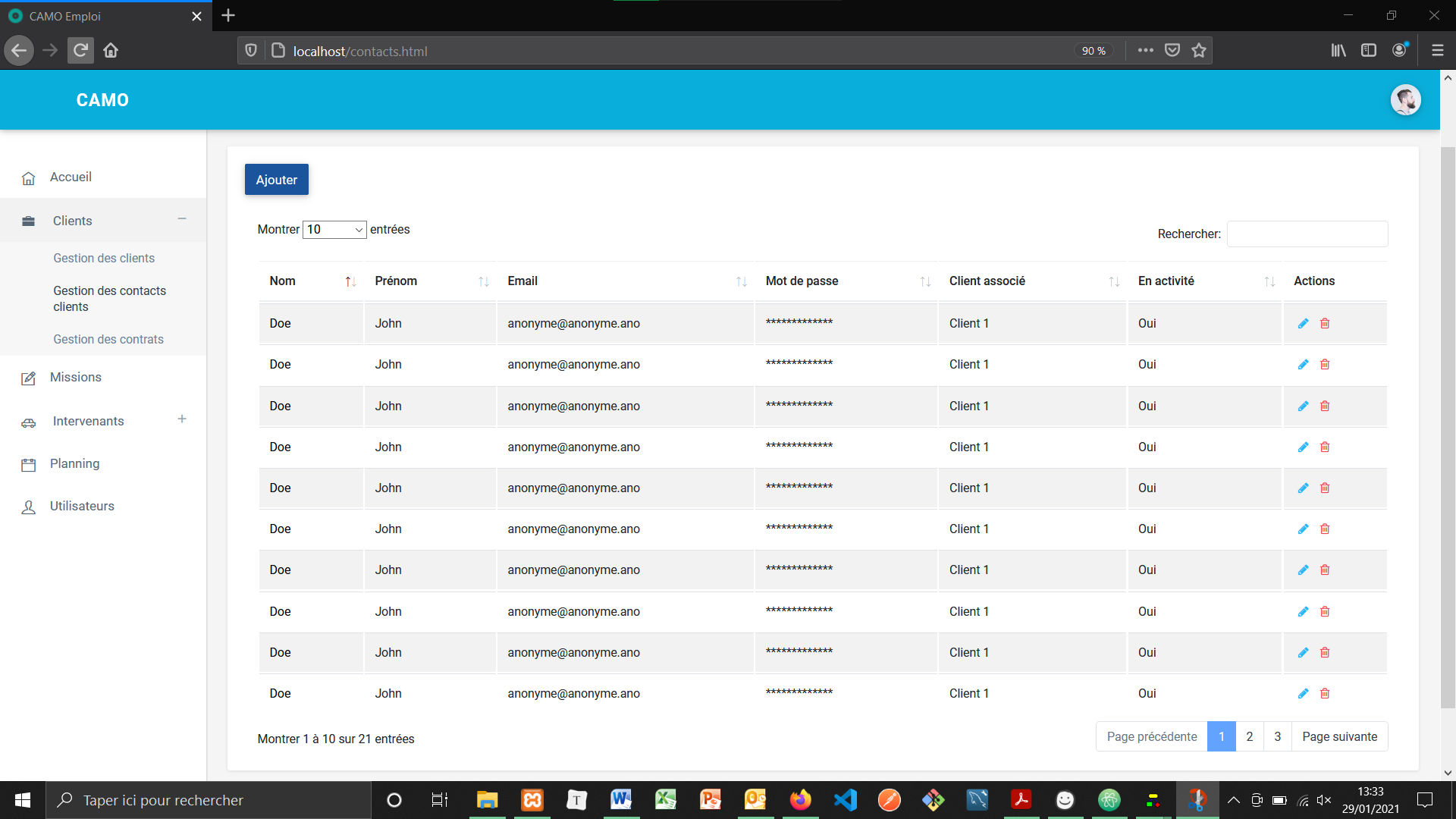Go to Planning calendar in sidebar
The width and height of the screenshot is (1456, 819).
pos(74,463)
